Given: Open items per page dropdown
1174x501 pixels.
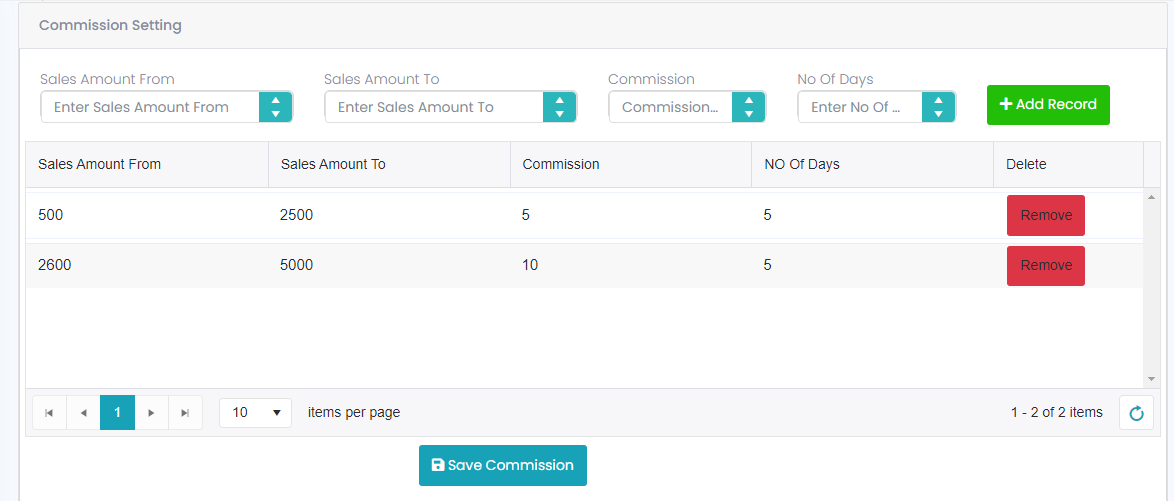Looking at the screenshot, I should coord(255,413).
